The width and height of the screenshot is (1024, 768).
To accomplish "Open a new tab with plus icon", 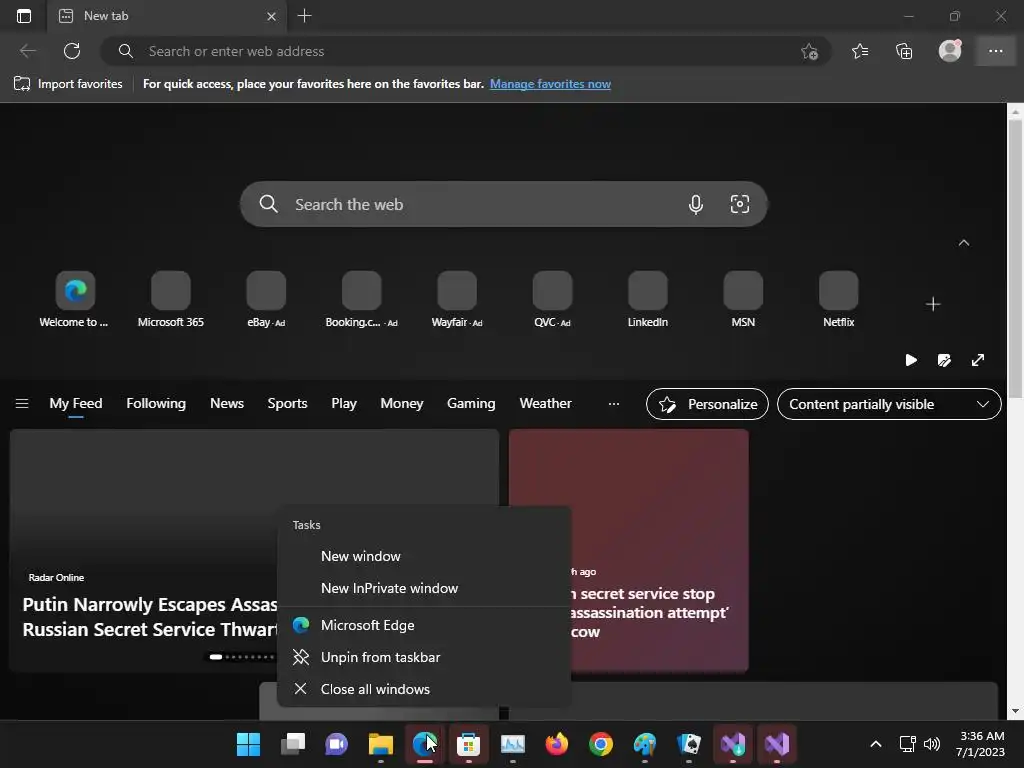I will [304, 16].
